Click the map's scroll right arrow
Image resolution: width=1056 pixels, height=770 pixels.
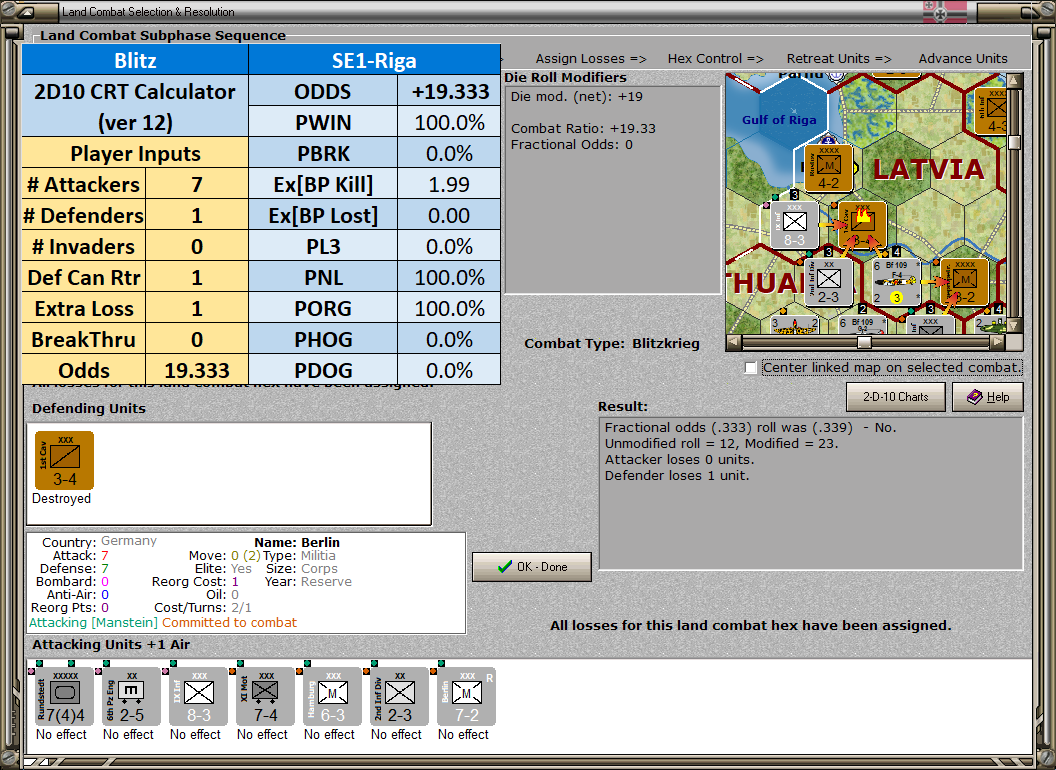(x=999, y=342)
